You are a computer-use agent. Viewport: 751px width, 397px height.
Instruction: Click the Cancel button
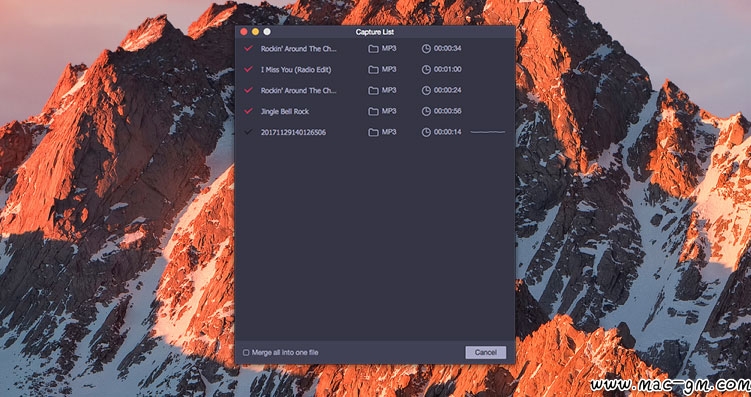point(485,352)
